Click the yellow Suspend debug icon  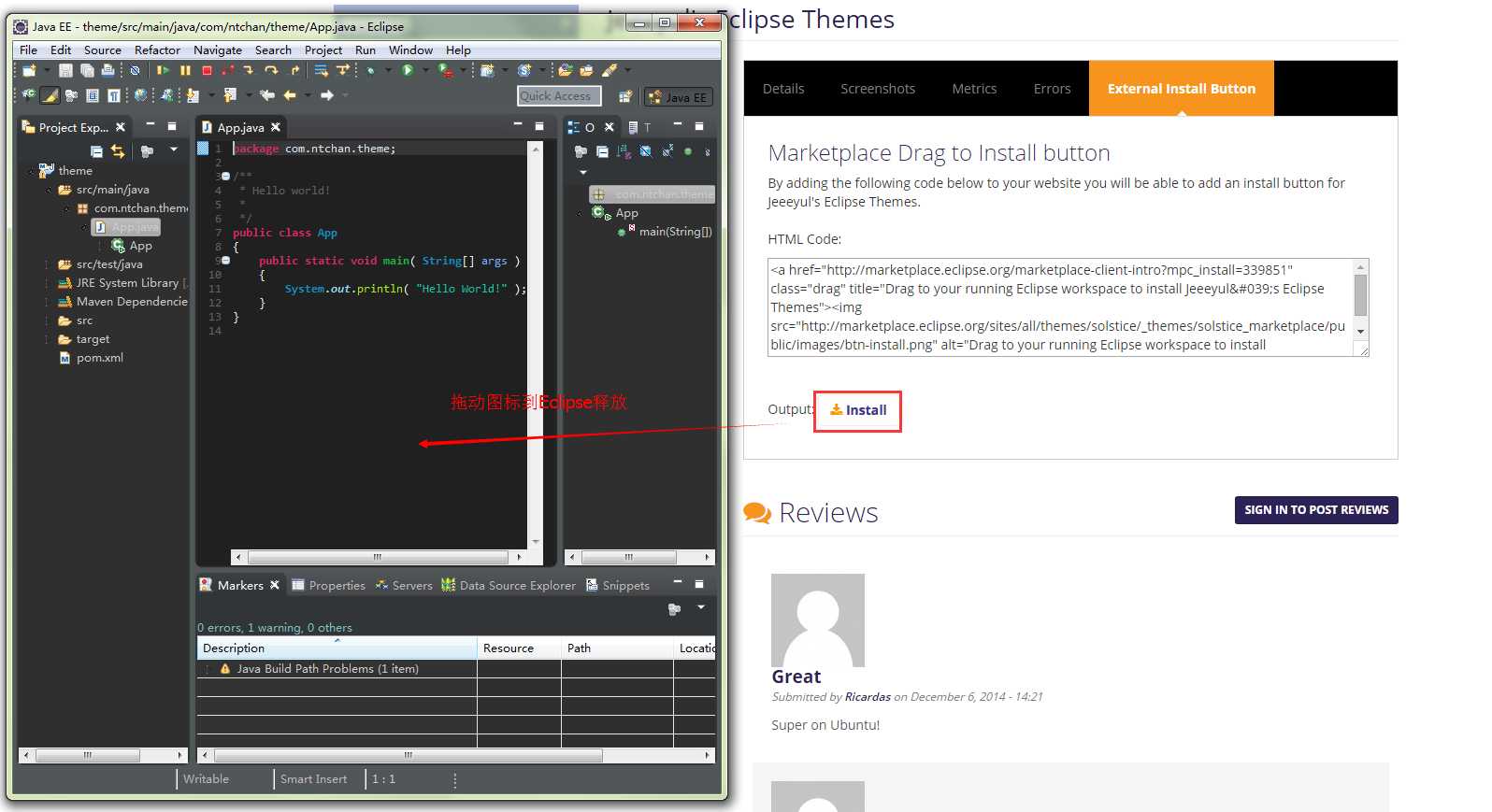[185, 70]
